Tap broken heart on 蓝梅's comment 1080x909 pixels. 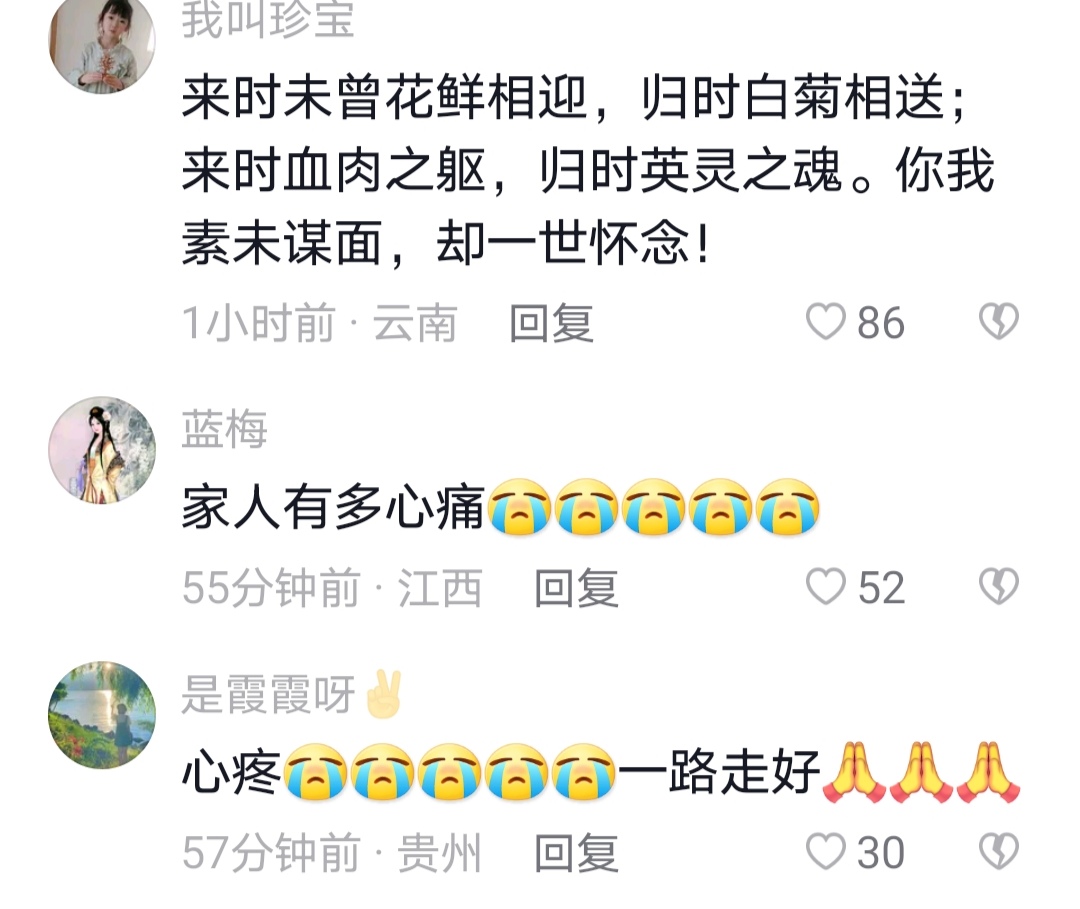tap(999, 587)
